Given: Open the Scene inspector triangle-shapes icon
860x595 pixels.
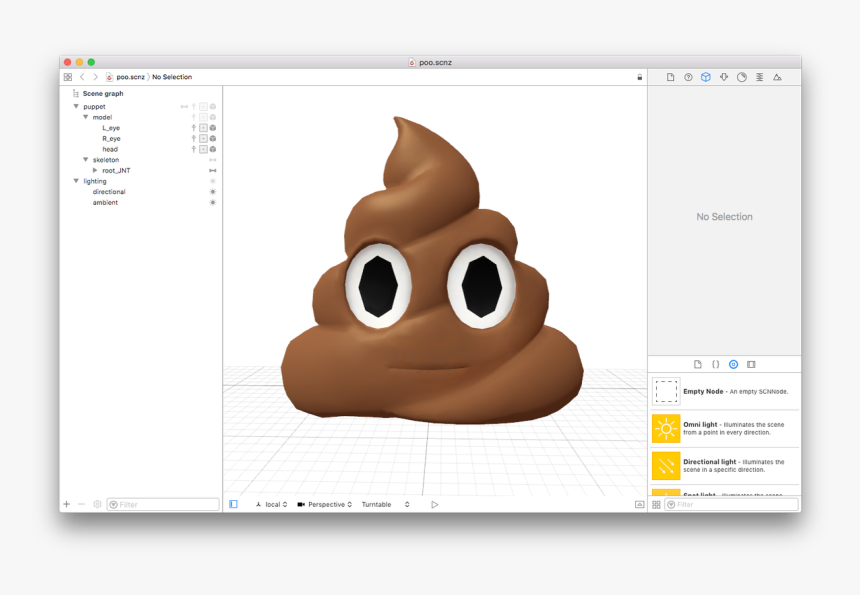Looking at the screenshot, I should (x=777, y=77).
